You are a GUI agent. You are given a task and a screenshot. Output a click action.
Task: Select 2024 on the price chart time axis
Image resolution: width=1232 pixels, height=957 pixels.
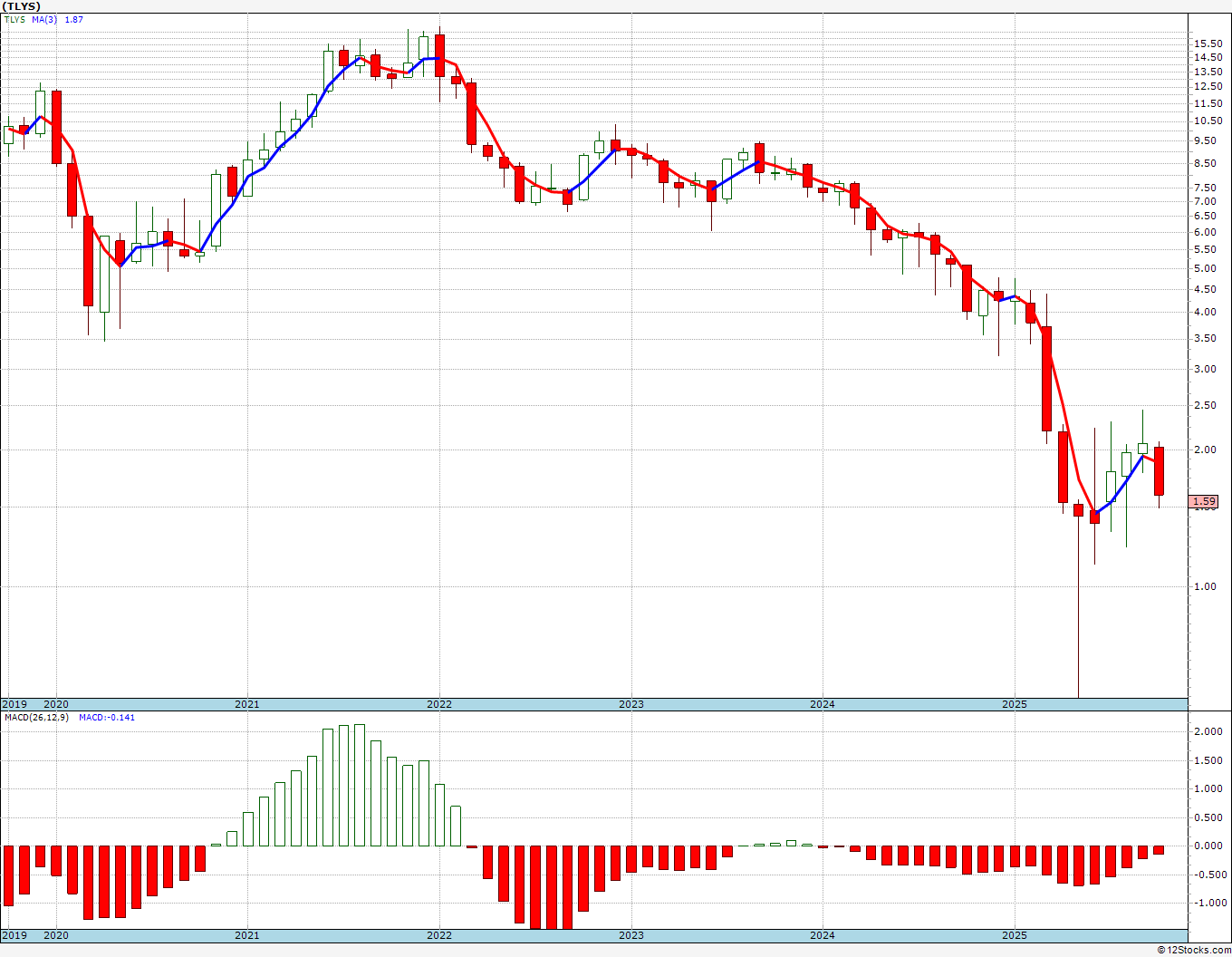pyautogui.click(x=823, y=704)
